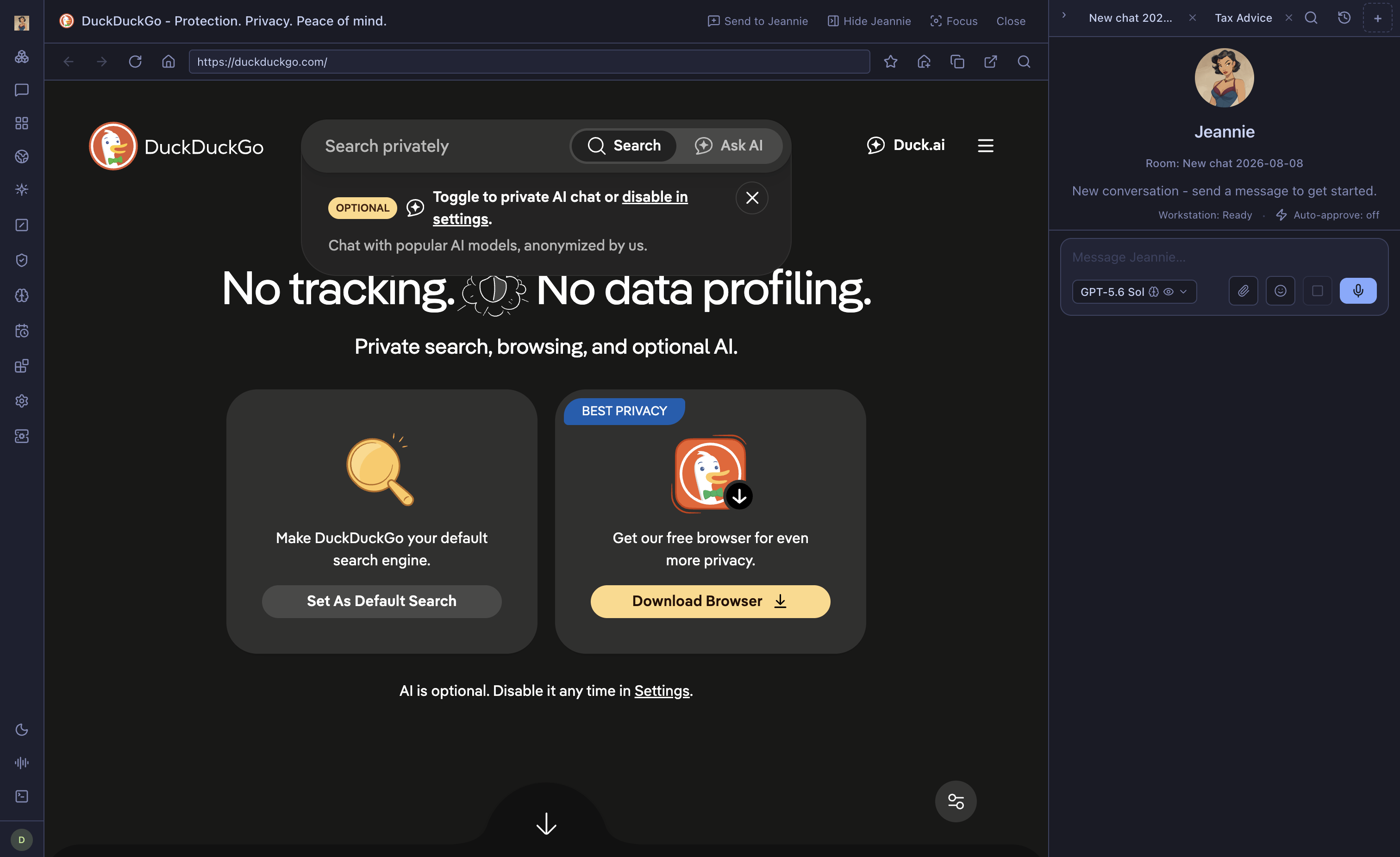Image resolution: width=1400 pixels, height=857 pixels.
Task: Reload the DuckDuckGo page
Action: pyautogui.click(x=135, y=62)
